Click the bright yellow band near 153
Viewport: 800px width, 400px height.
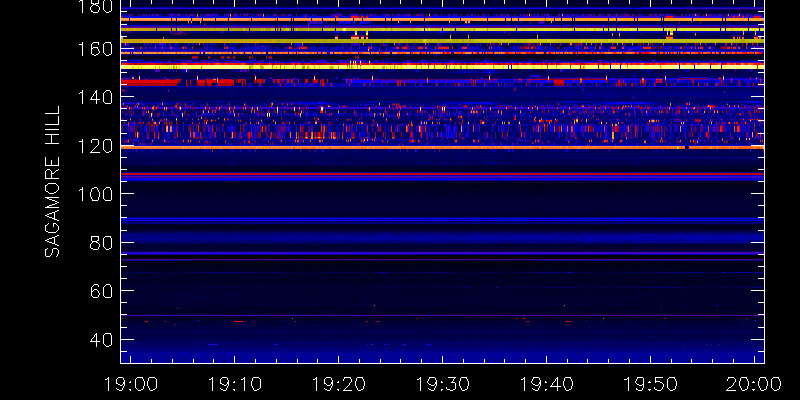click(442, 66)
